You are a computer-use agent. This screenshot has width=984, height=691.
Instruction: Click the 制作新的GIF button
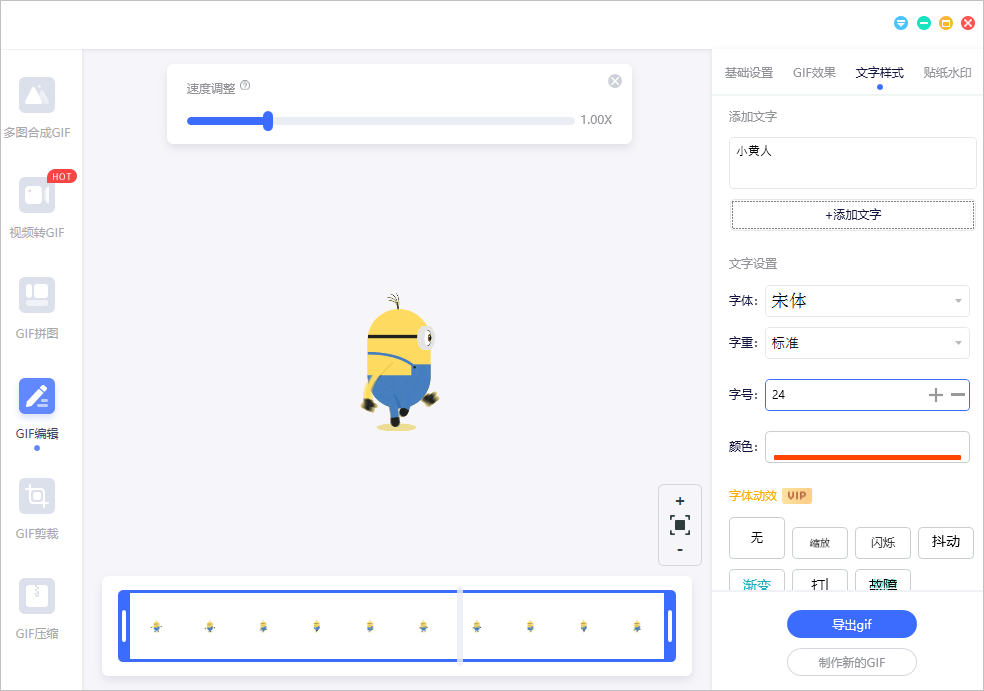pos(852,662)
